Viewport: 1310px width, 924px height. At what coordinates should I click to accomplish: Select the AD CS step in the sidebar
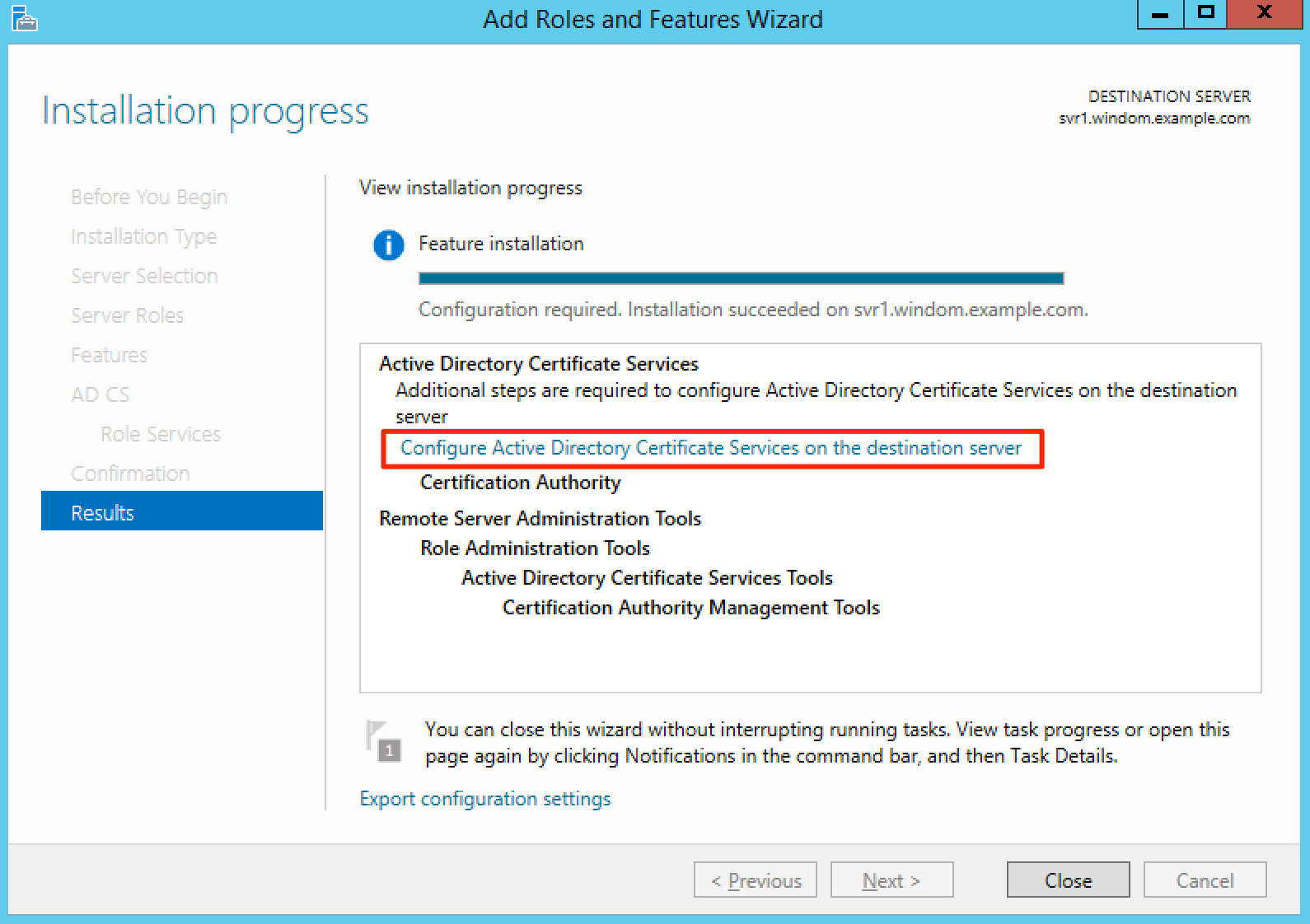100,394
